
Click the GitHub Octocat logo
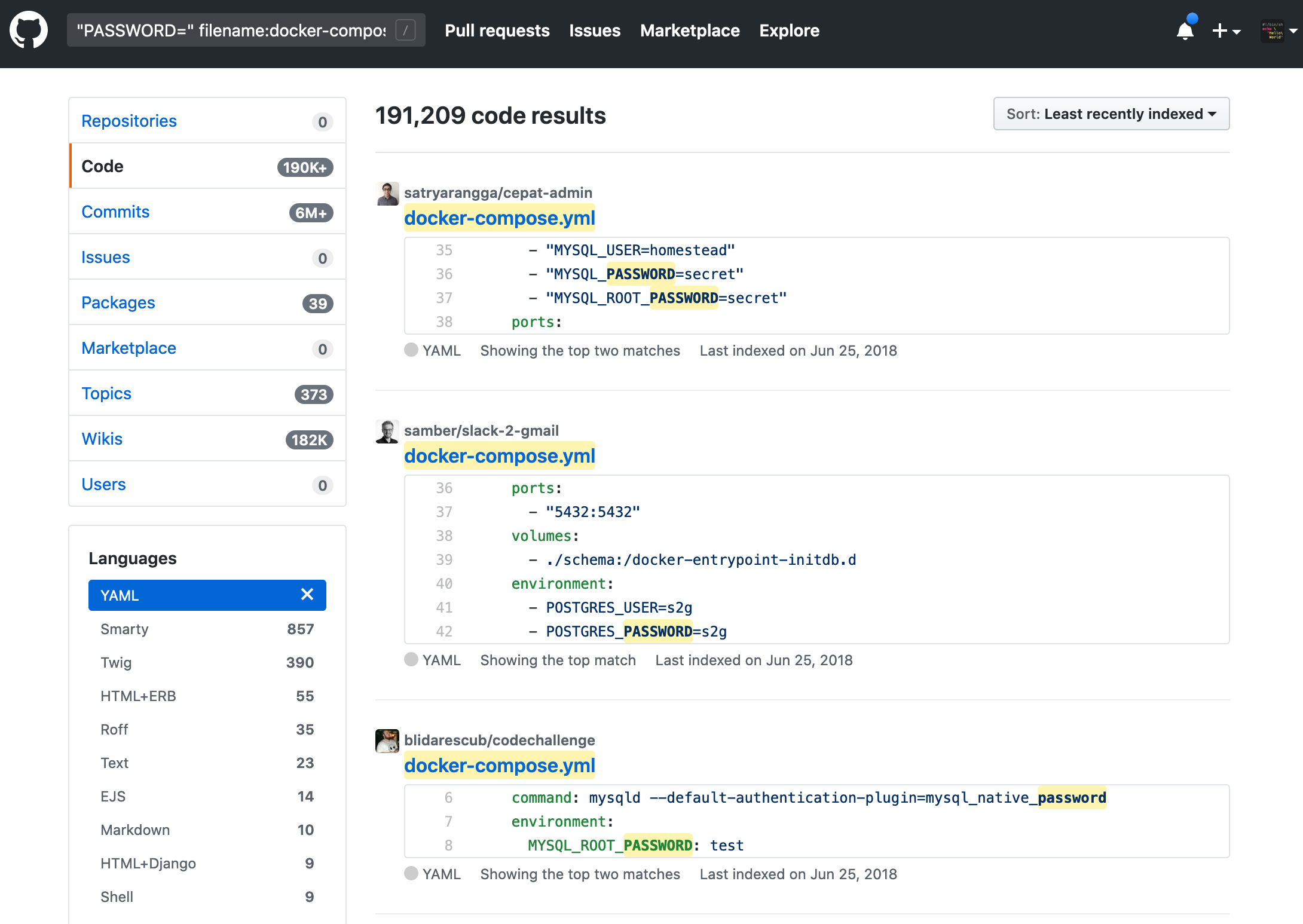click(x=29, y=30)
